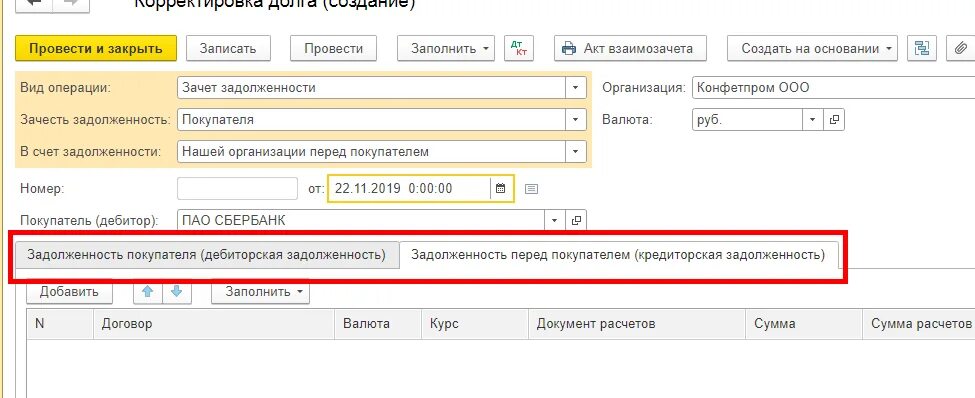Open calendar picker in date field
Image resolution: width=975 pixels, height=398 pixels.
click(501, 188)
